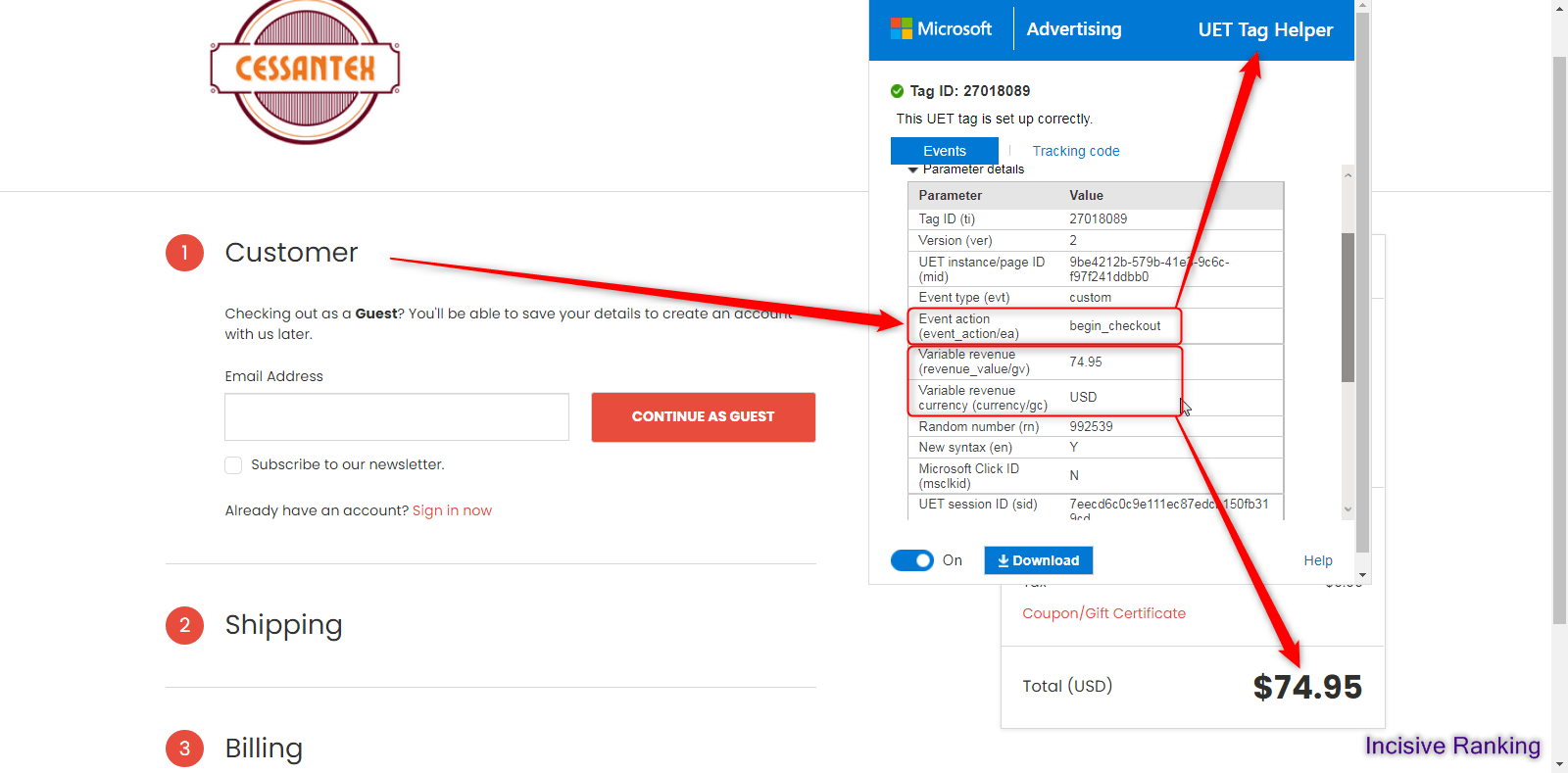Click the Incisive Ranking watermark
This screenshot has width=1568, height=773.
click(1451, 746)
